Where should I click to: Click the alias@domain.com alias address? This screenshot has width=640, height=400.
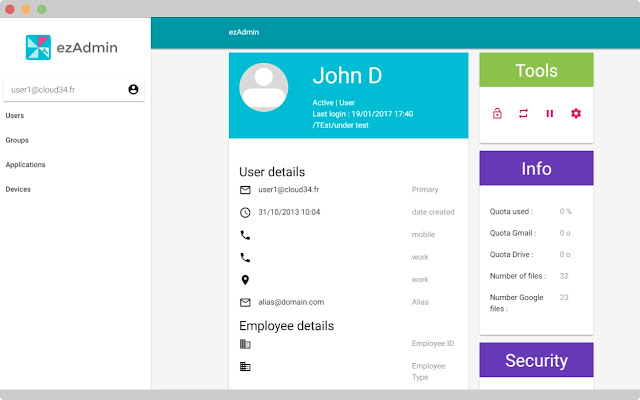[291, 302]
